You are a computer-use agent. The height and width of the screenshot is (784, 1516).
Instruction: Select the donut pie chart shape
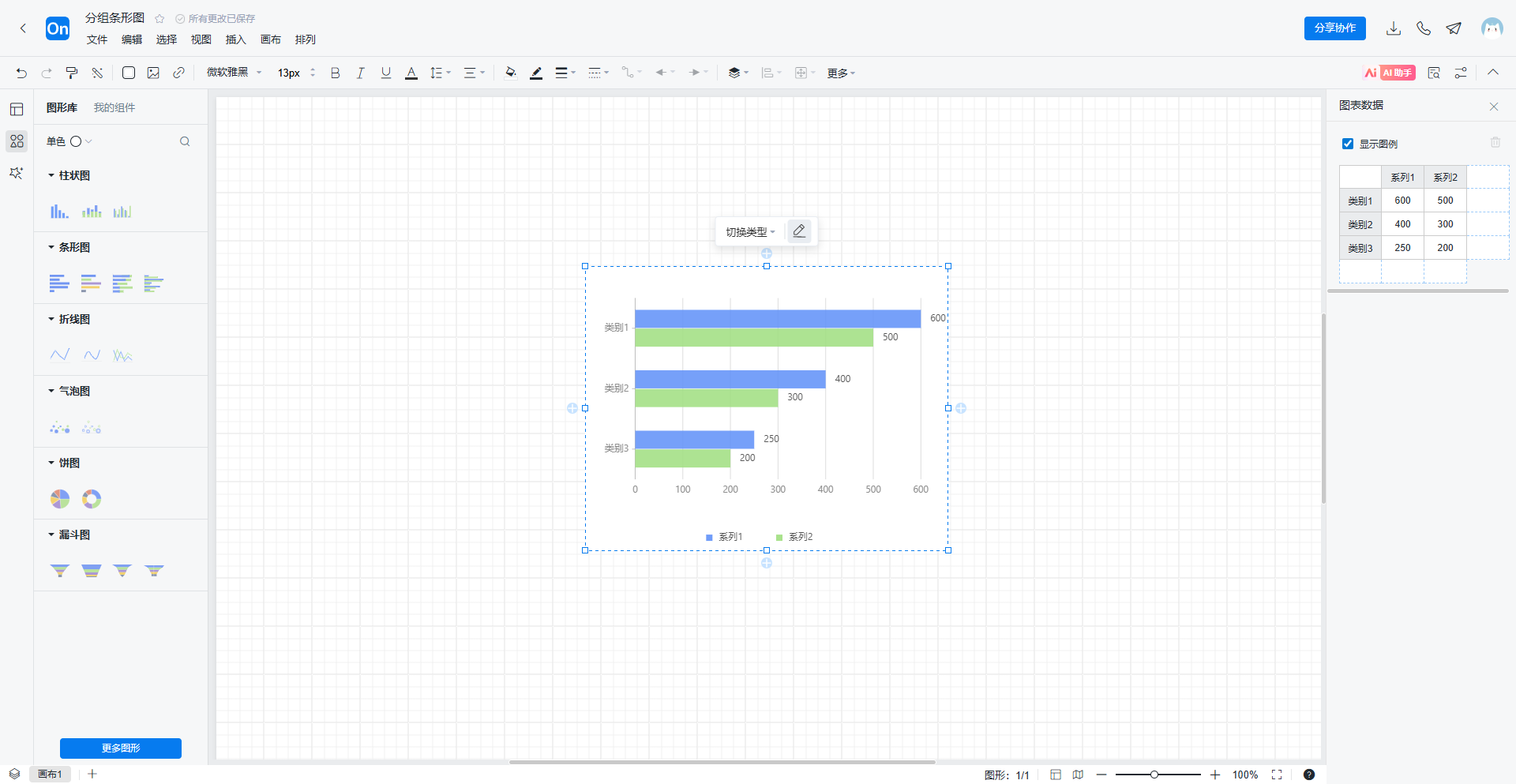[x=92, y=499]
